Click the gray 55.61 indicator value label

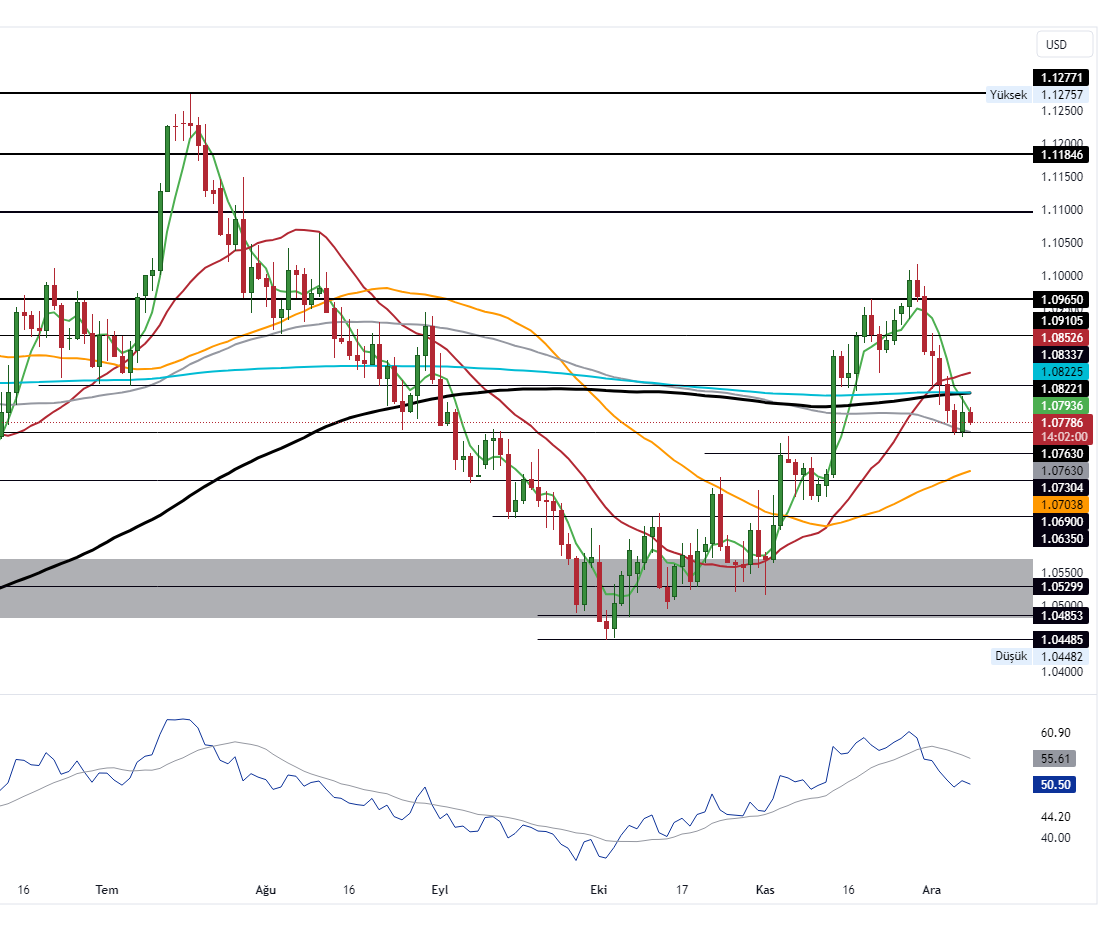click(x=1056, y=758)
